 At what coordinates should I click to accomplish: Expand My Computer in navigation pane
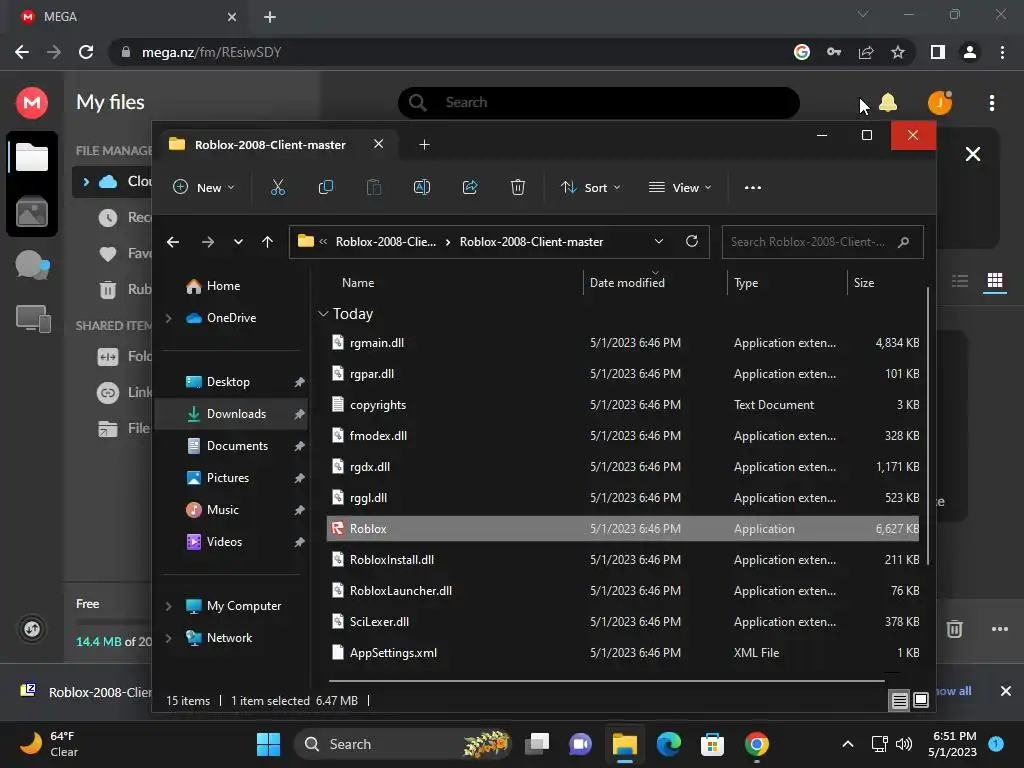coord(168,606)
